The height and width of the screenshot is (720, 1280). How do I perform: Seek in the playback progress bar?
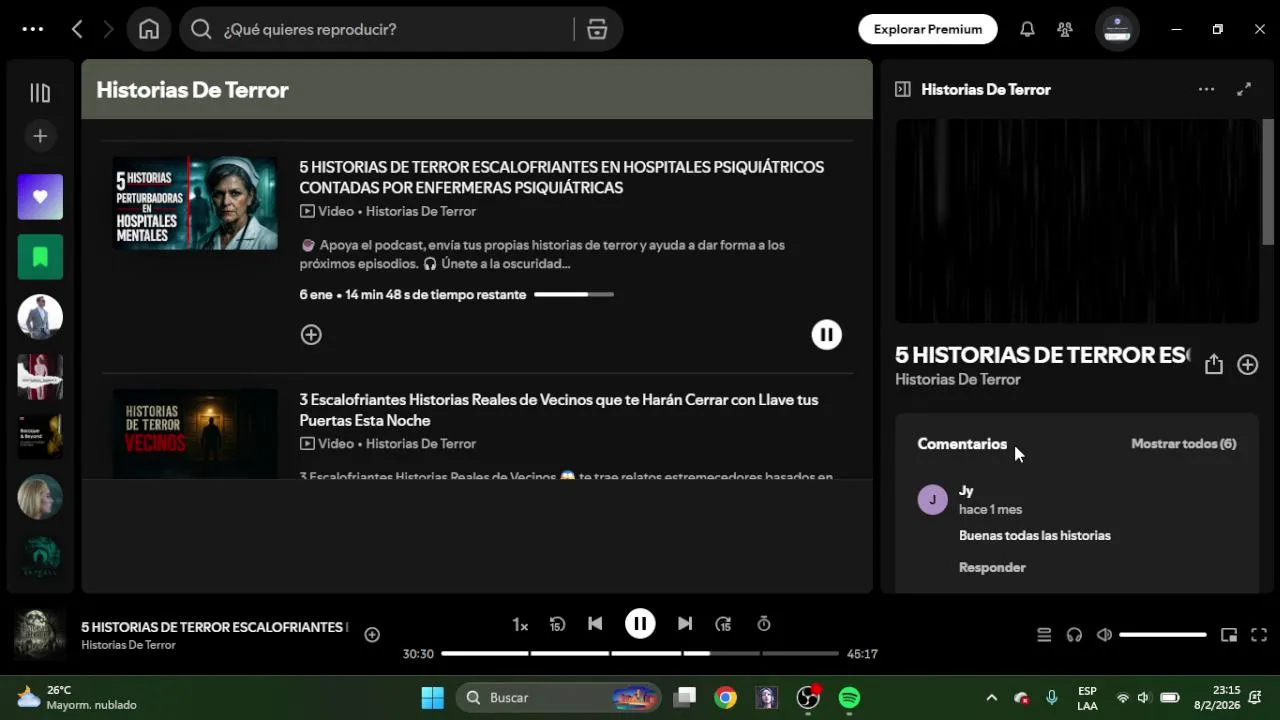click(x=640, y=653)
